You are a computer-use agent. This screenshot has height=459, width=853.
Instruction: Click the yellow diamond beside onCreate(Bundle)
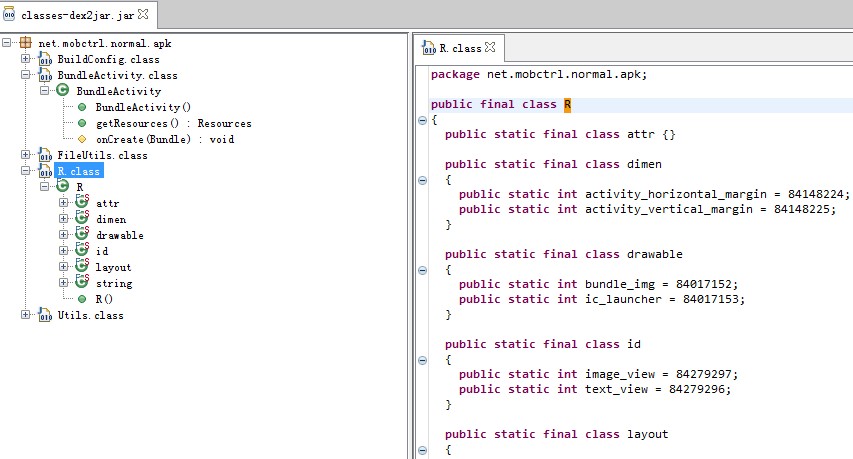tap(82, 139)
